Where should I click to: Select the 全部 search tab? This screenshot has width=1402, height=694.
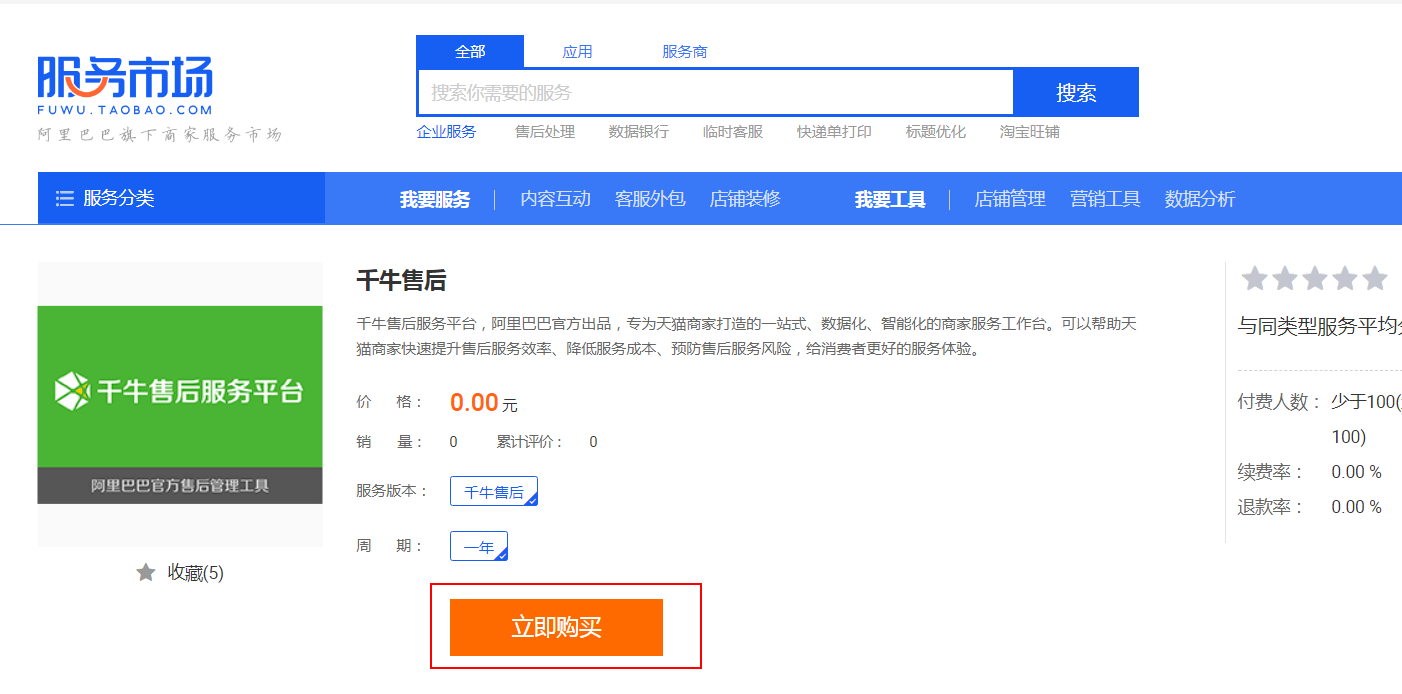tap(470, 51)
